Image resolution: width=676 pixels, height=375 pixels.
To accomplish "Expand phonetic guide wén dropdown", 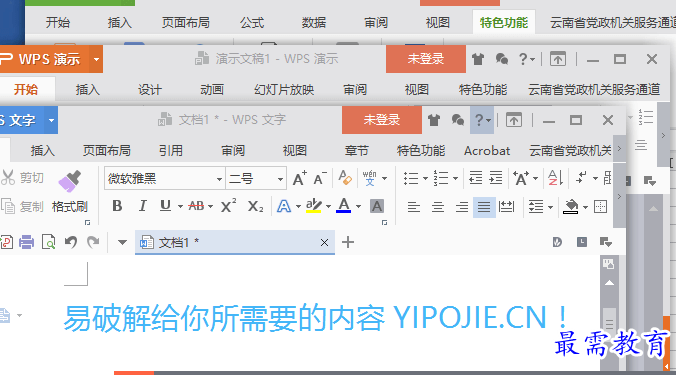I will coord(385,178).
